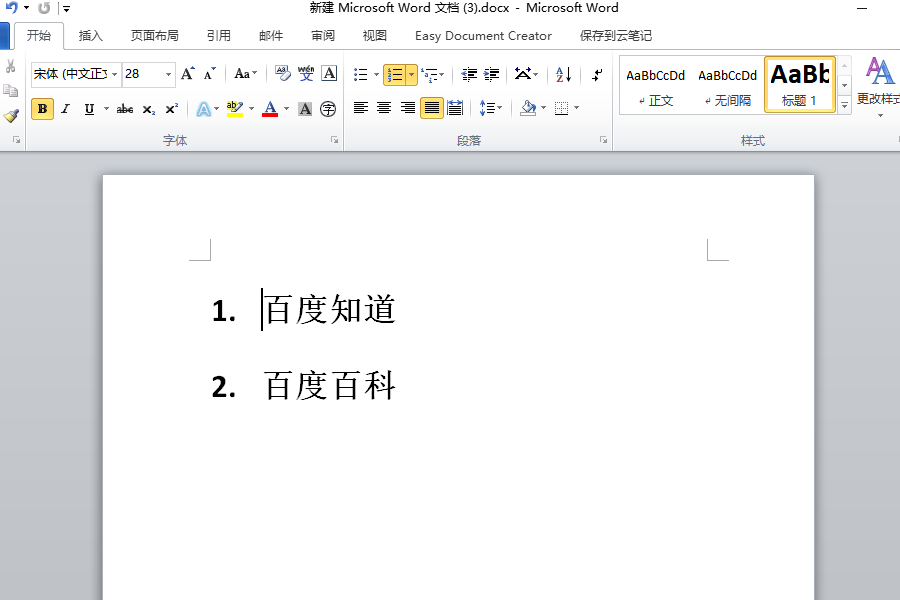Open font dialog launcher in 字体 group

coord(335,140)
